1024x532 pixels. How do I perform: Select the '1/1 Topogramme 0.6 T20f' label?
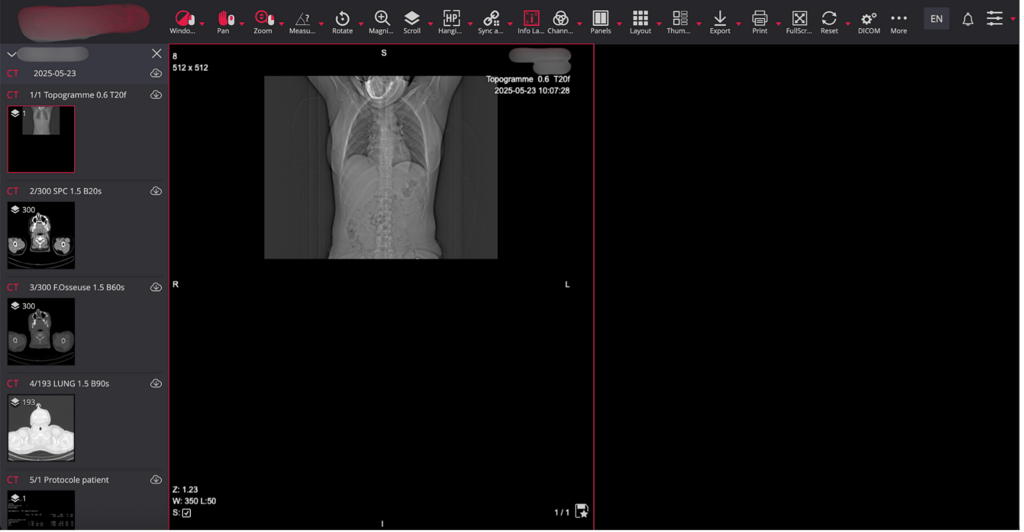pyautogui.click(x=78, y=95)
